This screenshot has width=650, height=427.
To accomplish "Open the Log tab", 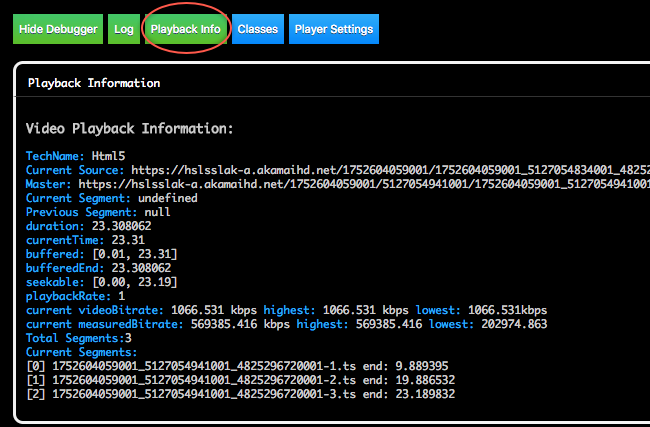I will click(x=124, y=29).
